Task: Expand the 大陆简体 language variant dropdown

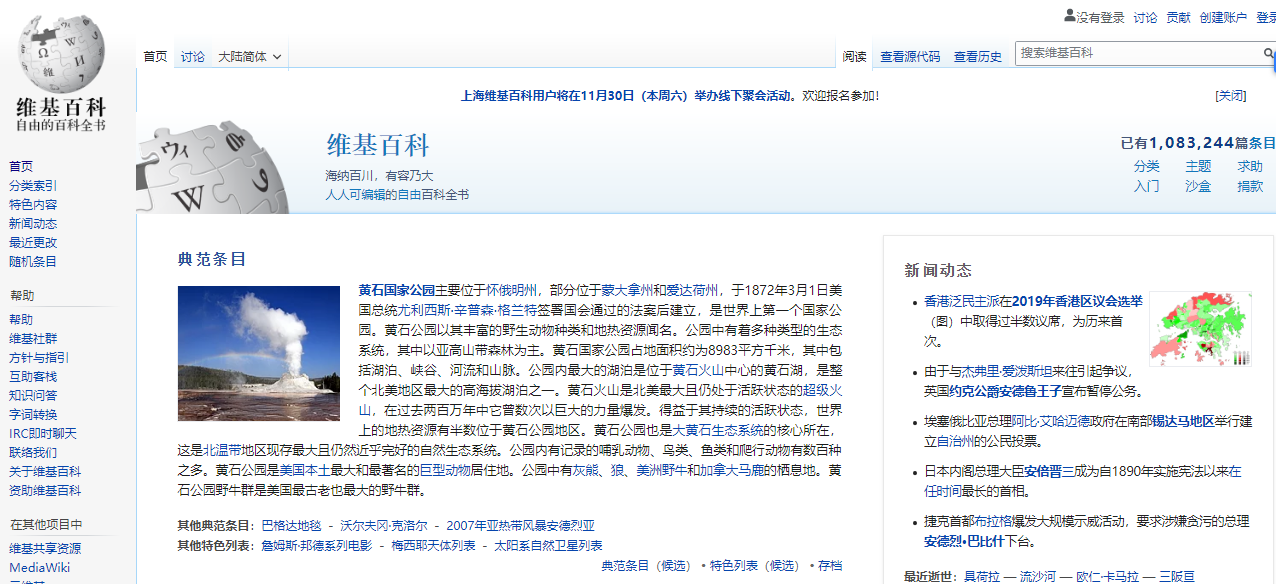Action: click(x=249, y=57)
